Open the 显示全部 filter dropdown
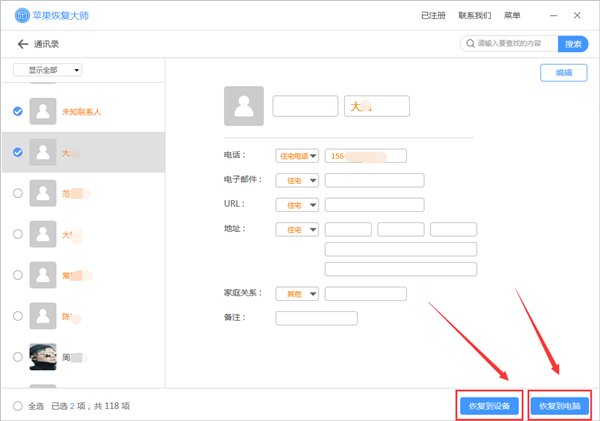 pos(48,70)
